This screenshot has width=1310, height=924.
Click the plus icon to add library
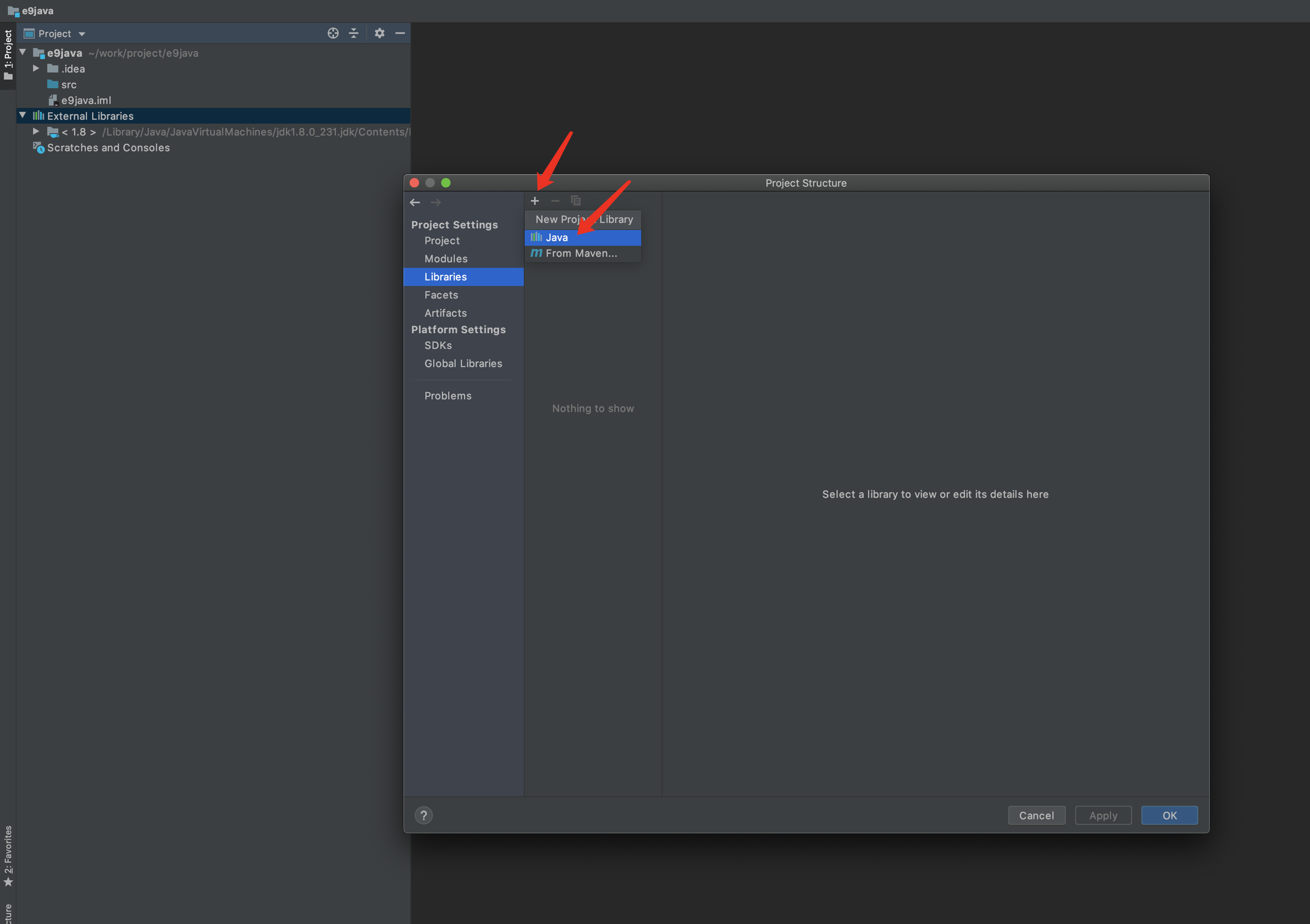coord(534,201)
